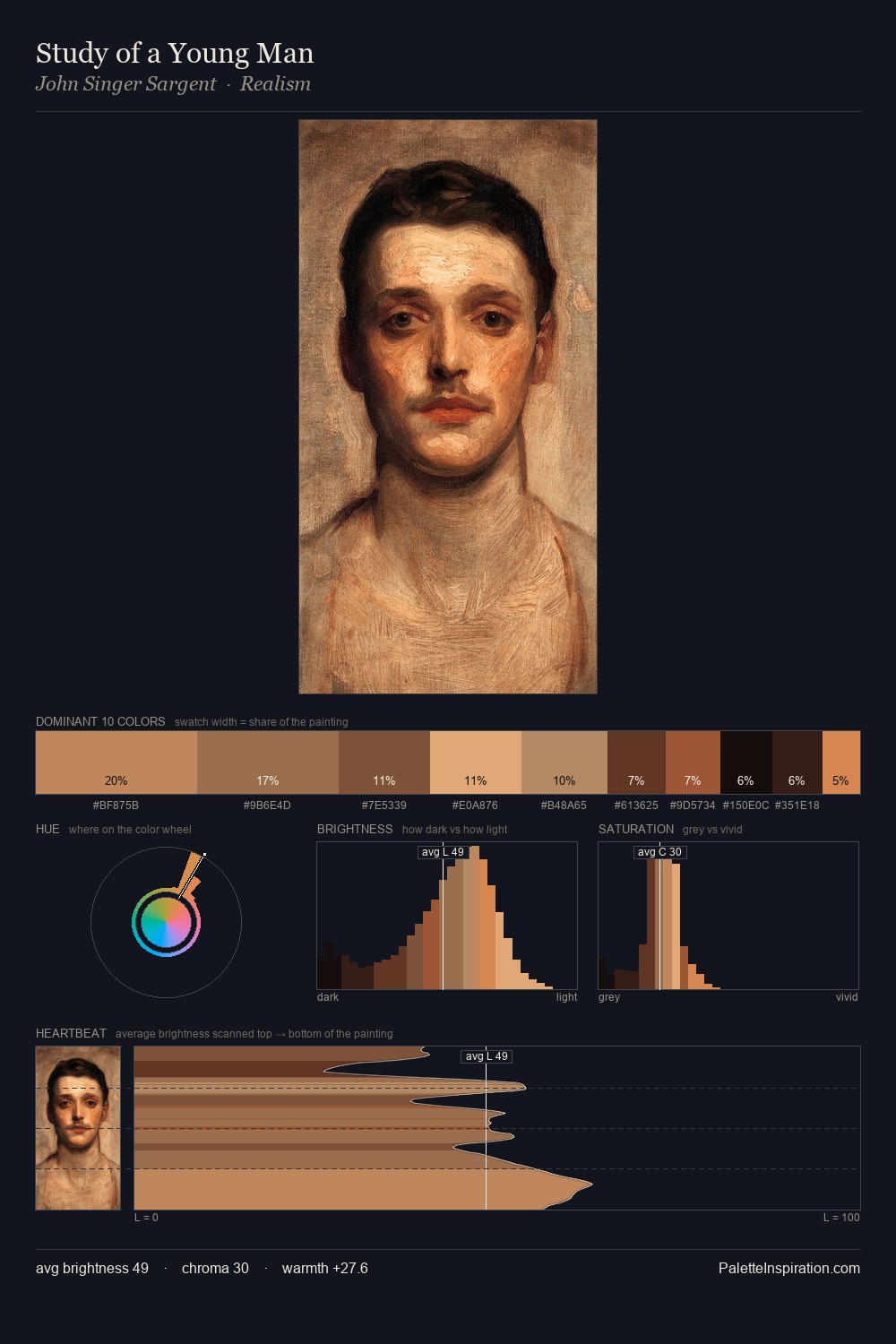896x1344 pixels.
Task: Select the 17% swatch colored #9B6E4D
Action: coord(268,762)
